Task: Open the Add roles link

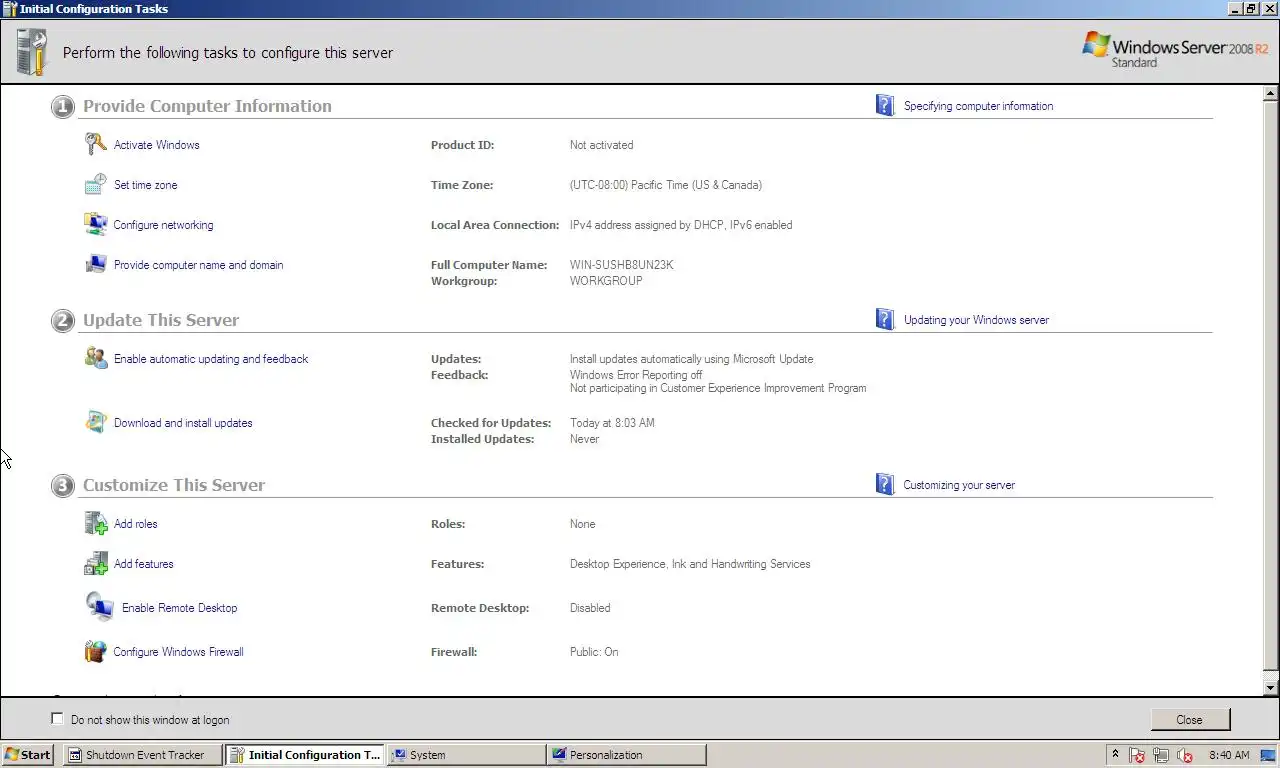Action: (x=136, y=524)
